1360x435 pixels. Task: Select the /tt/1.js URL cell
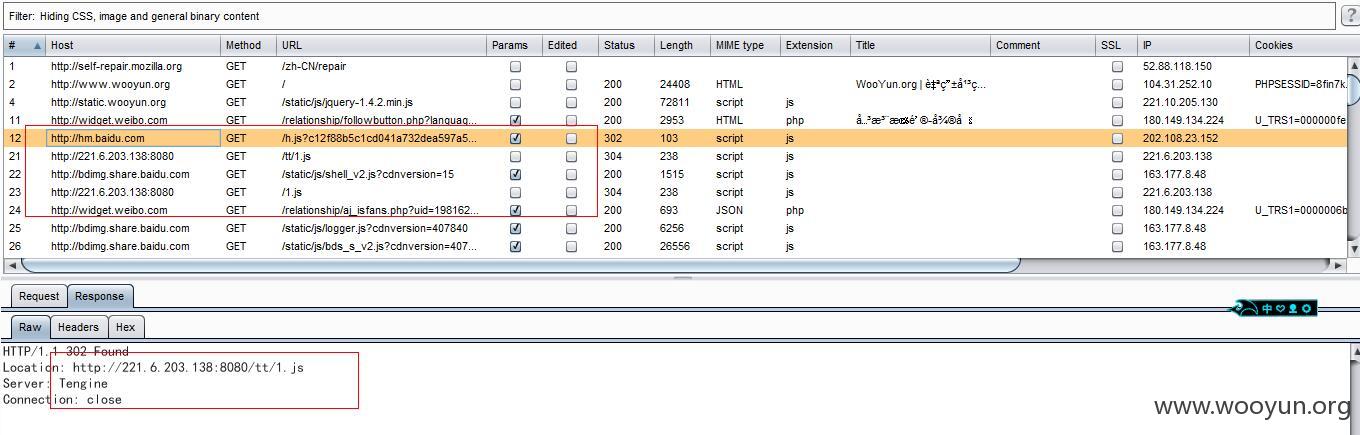click(382, 156)
